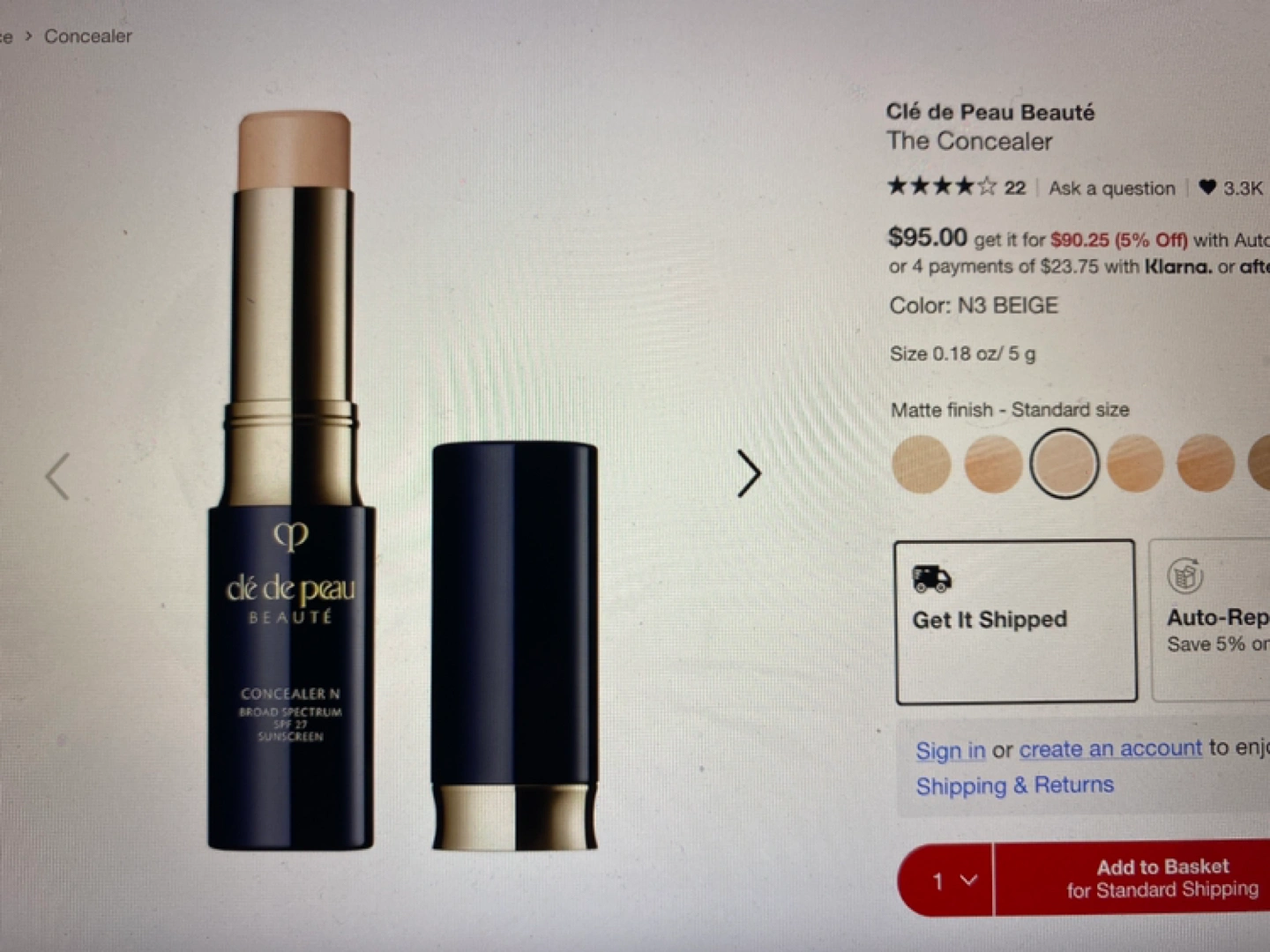Navigate to Concealer breadcrumb category
Image resolution: width=1270 pixels, height=952 pixels.
tap(88, 36)
